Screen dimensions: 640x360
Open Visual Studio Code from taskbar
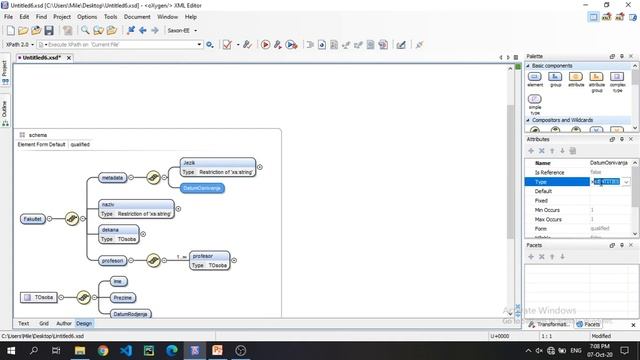point(126,351)
